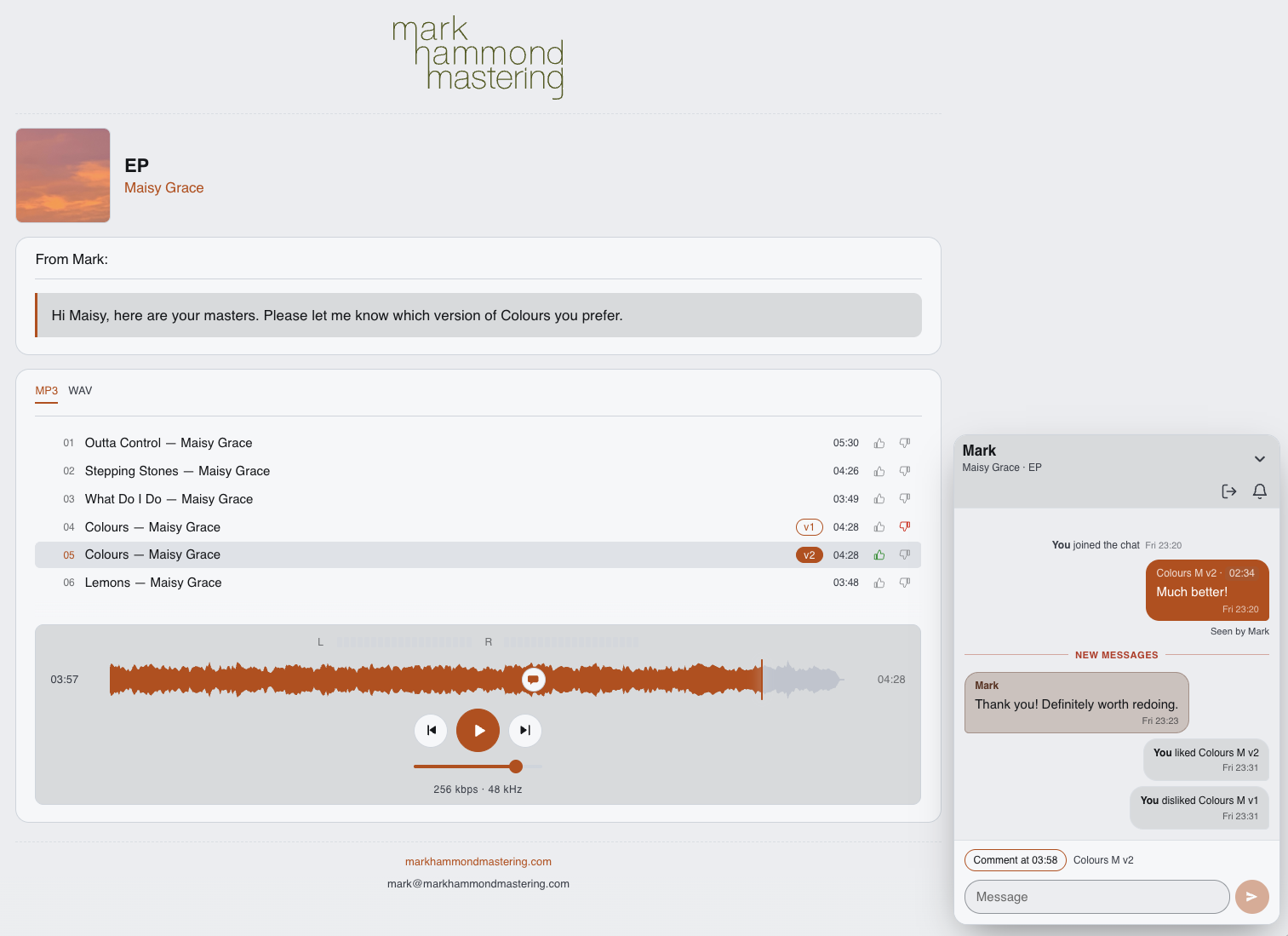Play the current track
Screen dimensions: 1288x936
[x=478, y=730]
